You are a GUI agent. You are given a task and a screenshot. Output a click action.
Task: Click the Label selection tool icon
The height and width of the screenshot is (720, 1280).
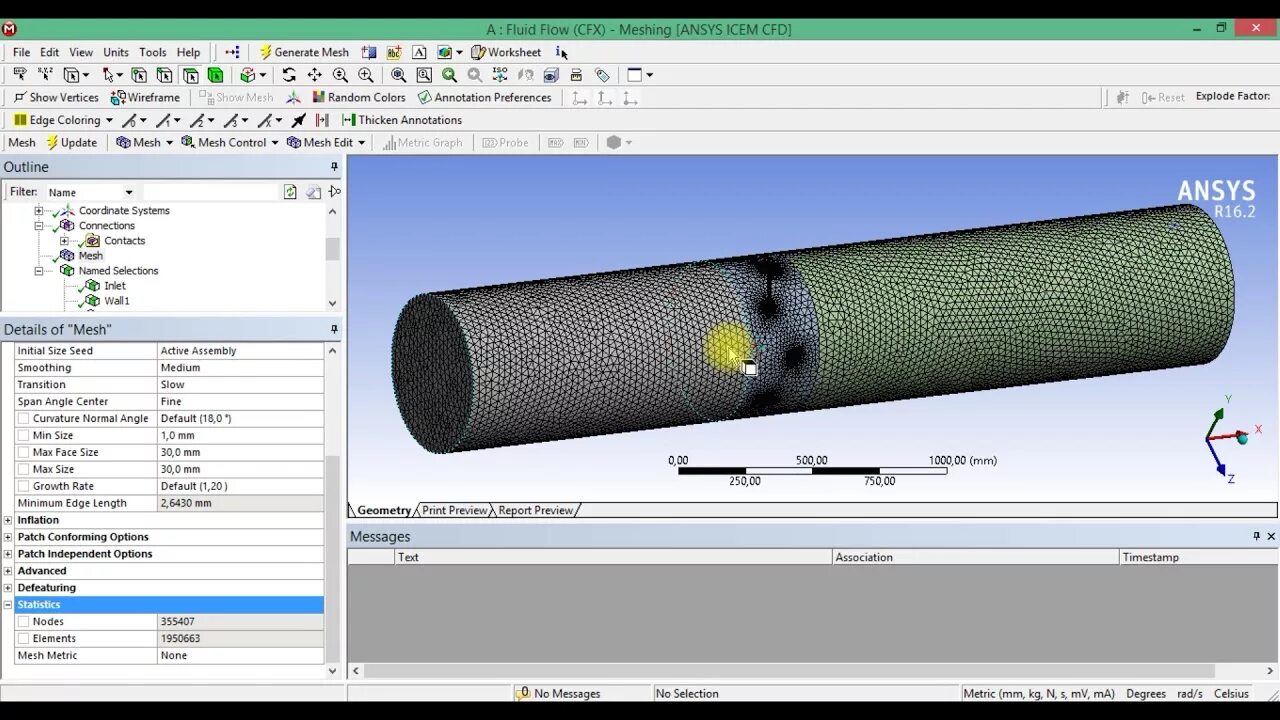[x=20, y=75]
